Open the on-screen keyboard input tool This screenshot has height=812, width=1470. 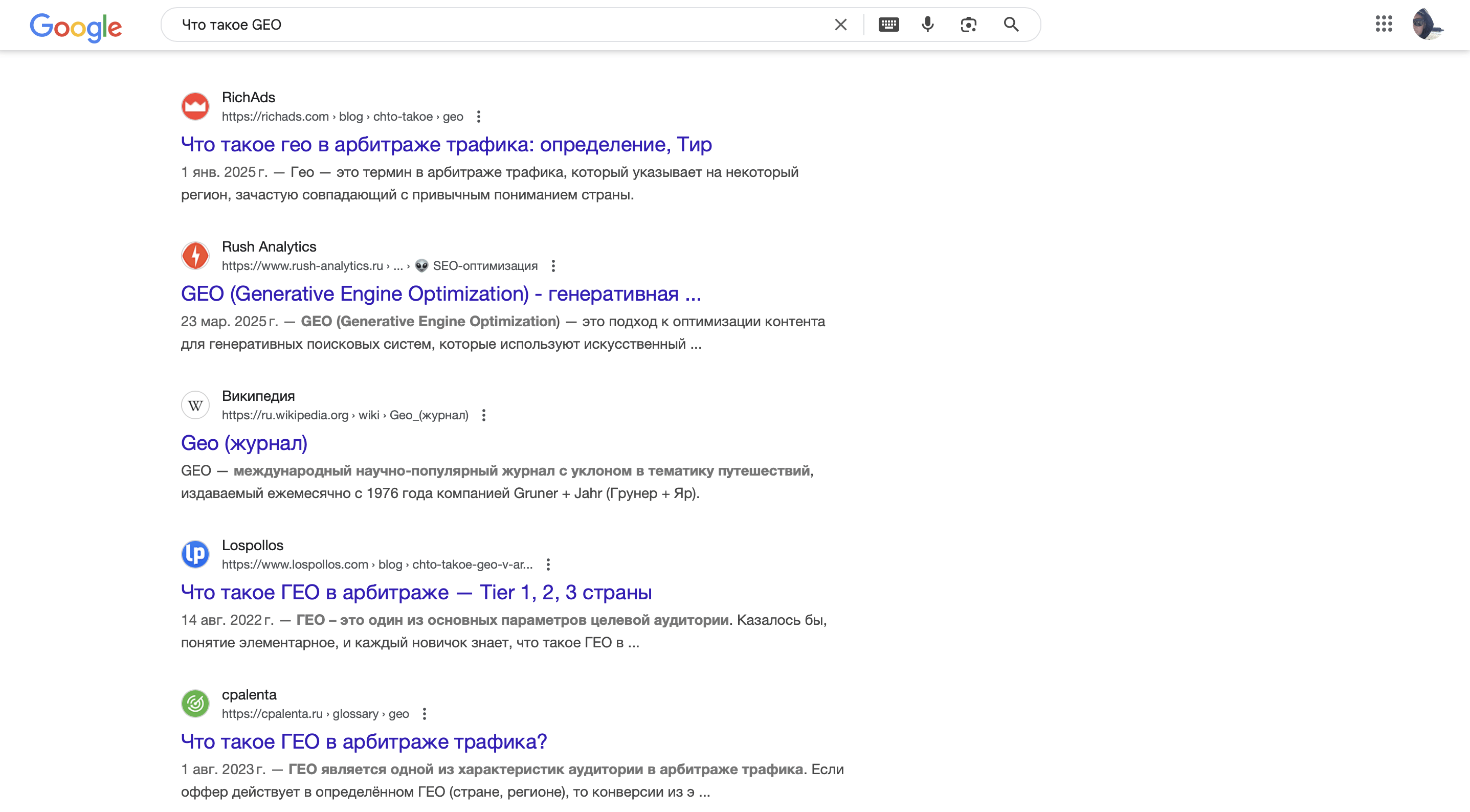coord(888,25)
